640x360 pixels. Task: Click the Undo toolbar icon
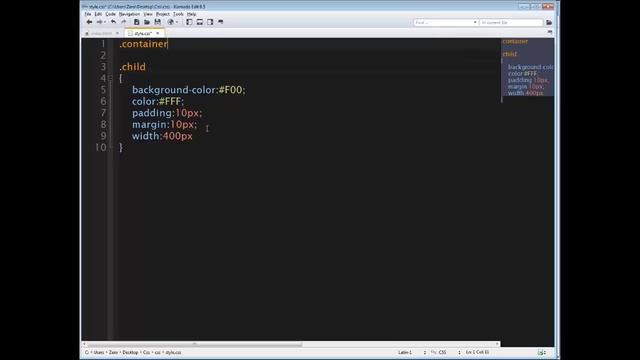click(x=113, y=22)
